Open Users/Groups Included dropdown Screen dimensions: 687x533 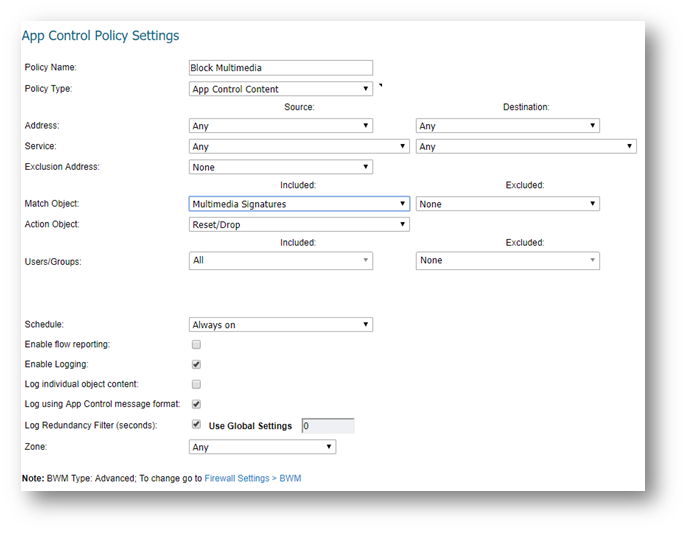tap(280, 261)
